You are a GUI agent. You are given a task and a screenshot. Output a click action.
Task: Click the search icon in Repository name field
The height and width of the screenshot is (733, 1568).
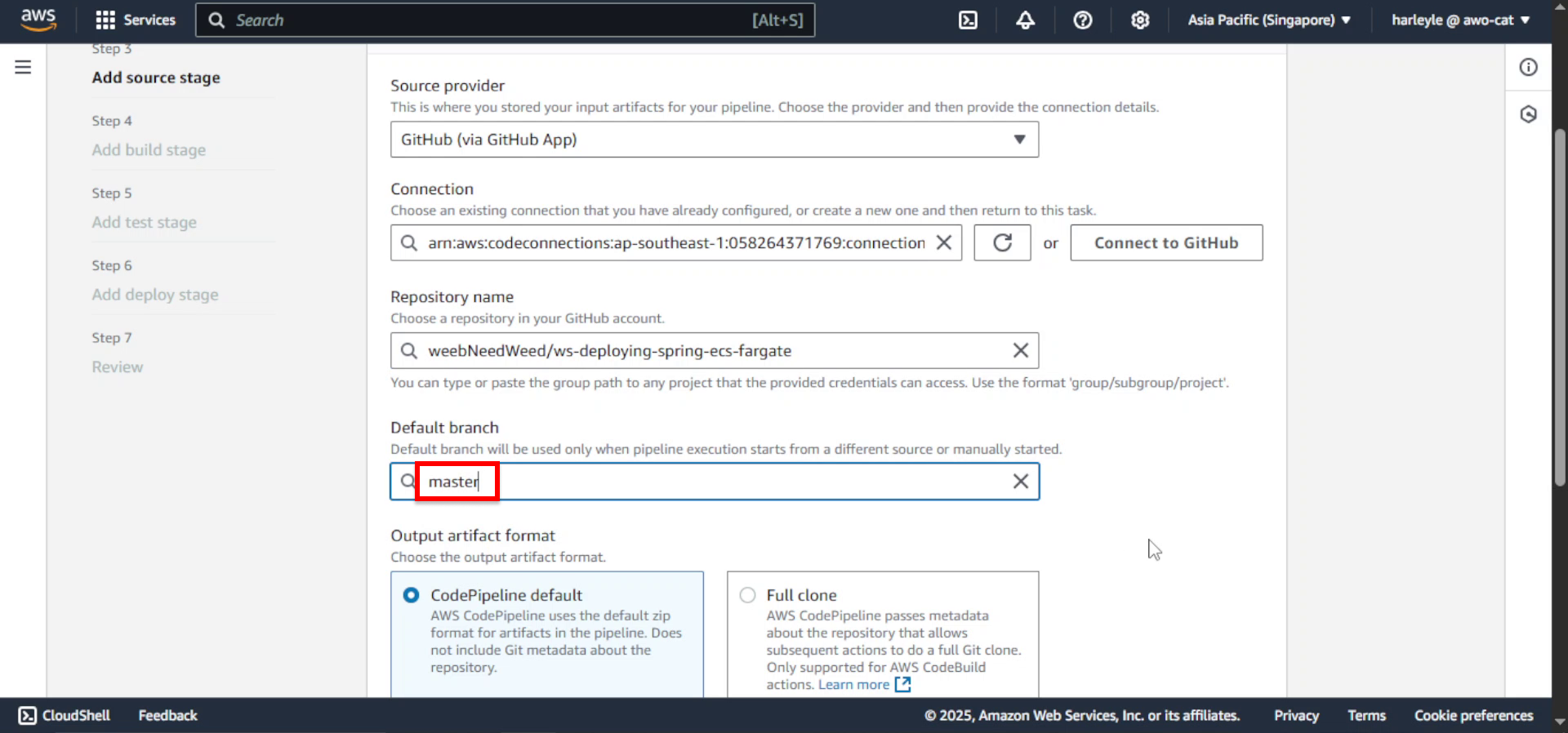[x=408, y=351]
